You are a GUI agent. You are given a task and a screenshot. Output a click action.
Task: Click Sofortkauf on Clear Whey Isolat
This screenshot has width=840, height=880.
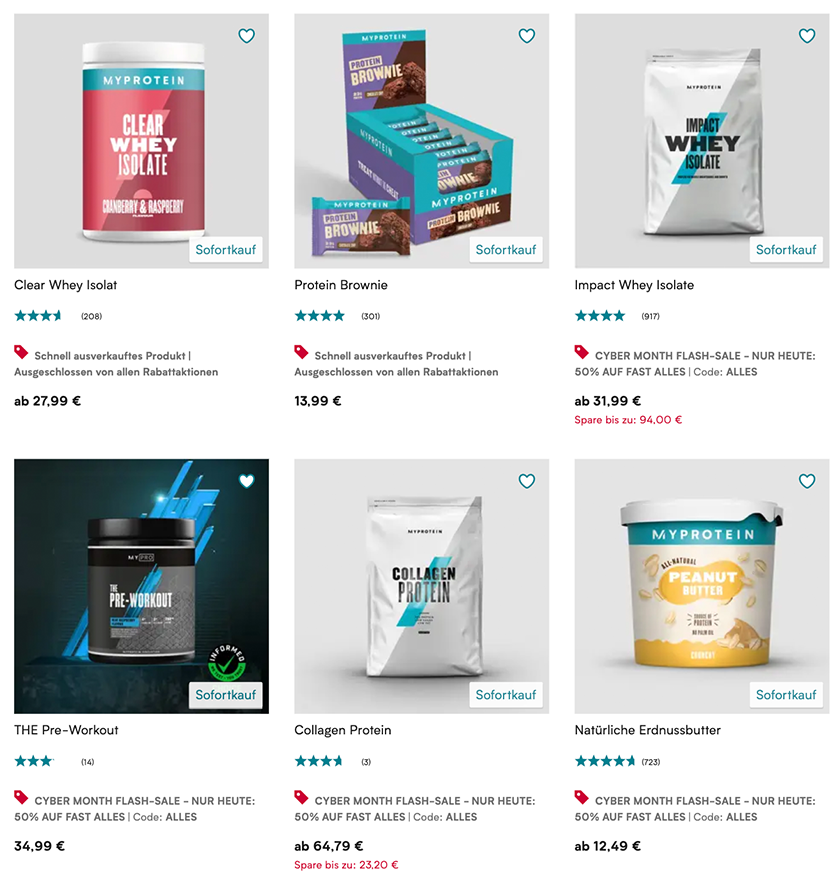point(226,250)
